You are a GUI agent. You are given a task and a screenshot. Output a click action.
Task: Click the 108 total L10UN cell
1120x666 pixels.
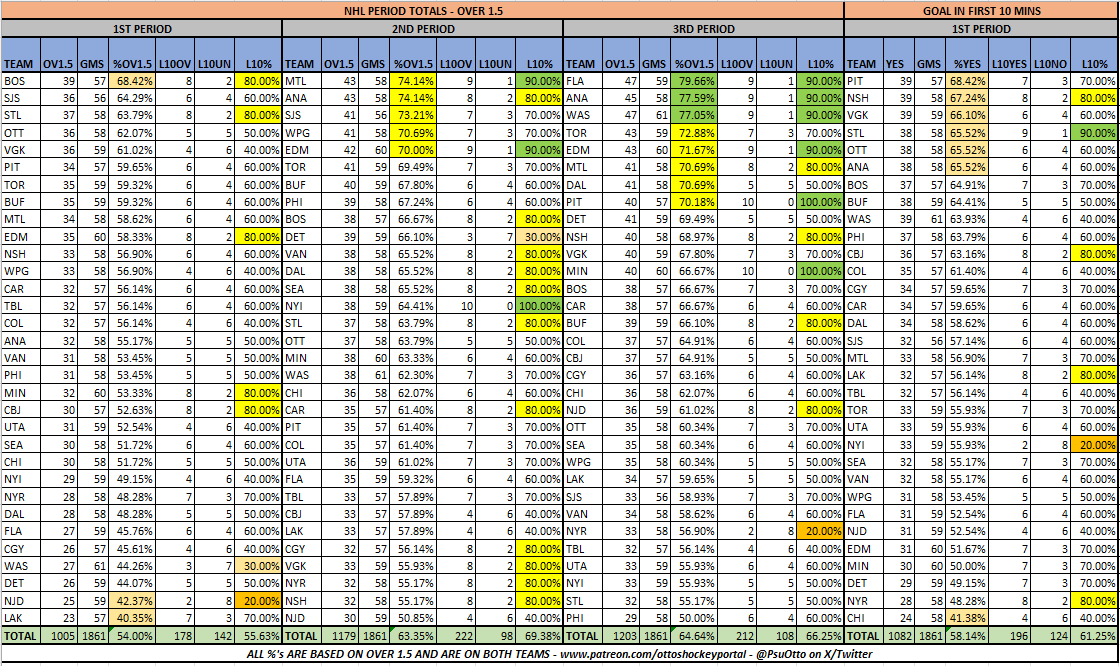tap(776, 635)
